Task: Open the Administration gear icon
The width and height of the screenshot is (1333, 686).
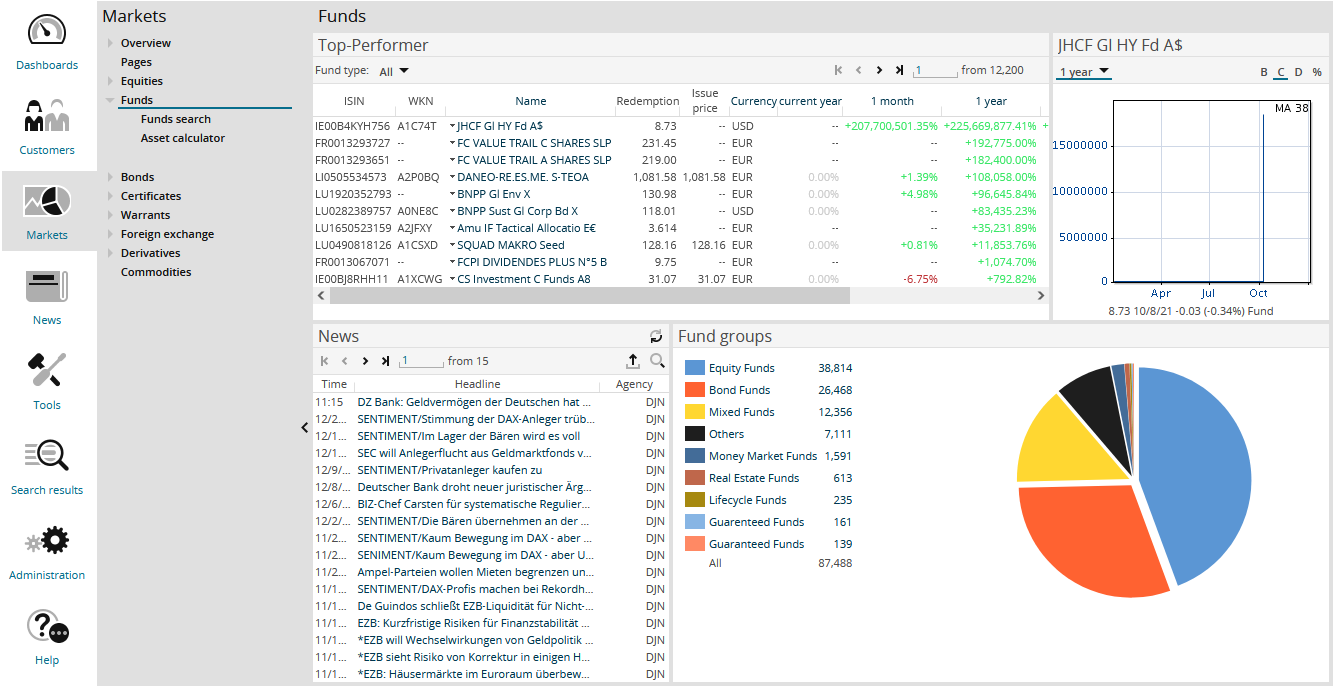Action: click(x=47, y=542)
